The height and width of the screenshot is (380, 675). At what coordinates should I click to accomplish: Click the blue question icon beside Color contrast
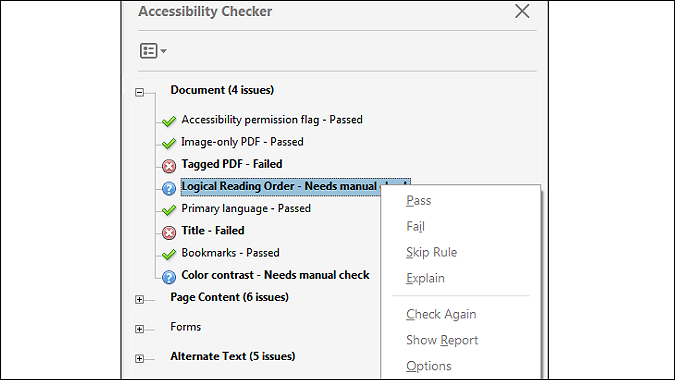169,277
